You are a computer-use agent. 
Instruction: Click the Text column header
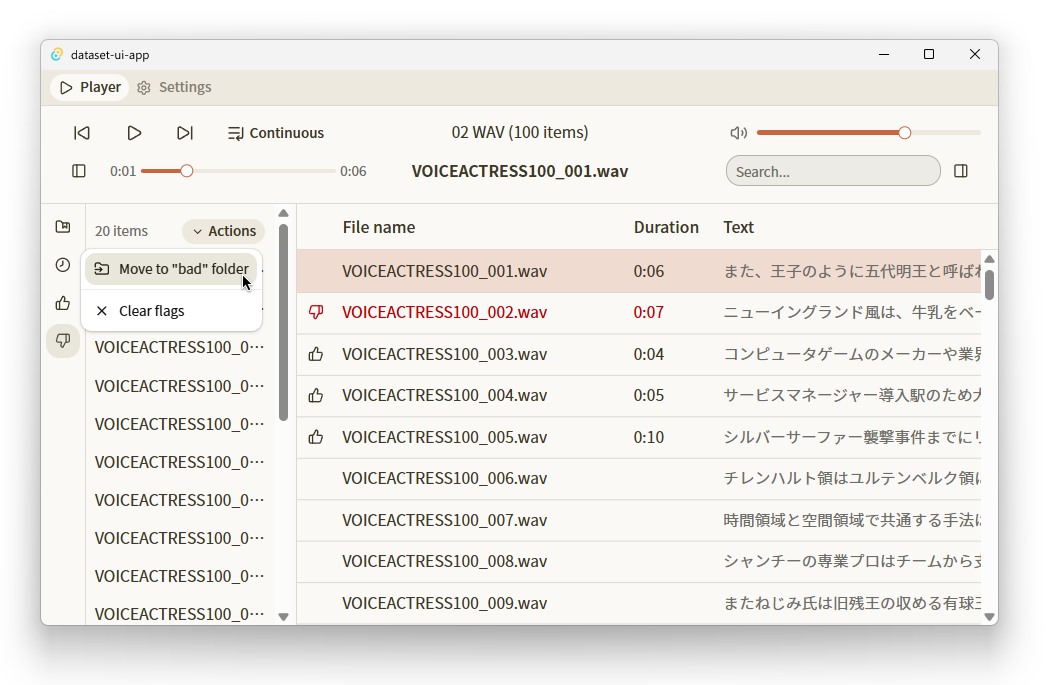point(738,227)
